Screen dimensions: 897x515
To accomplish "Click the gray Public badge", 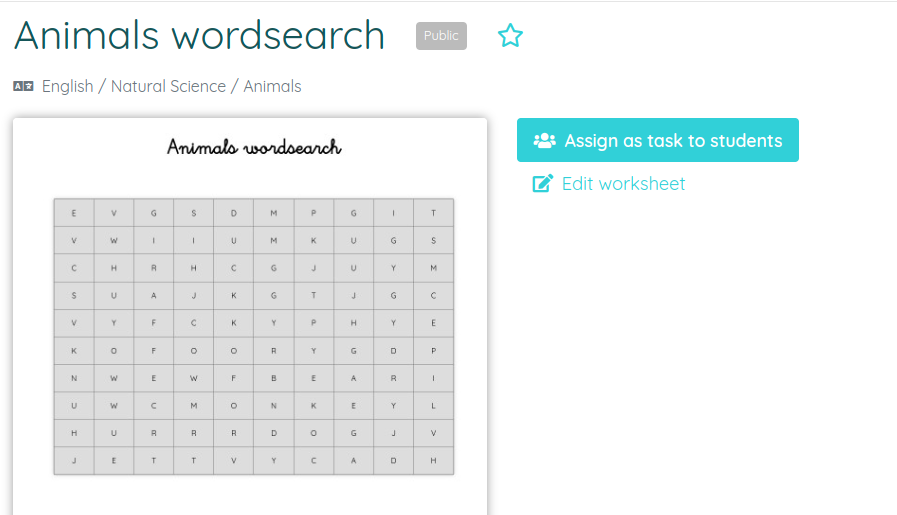I will tap(441, 36).
